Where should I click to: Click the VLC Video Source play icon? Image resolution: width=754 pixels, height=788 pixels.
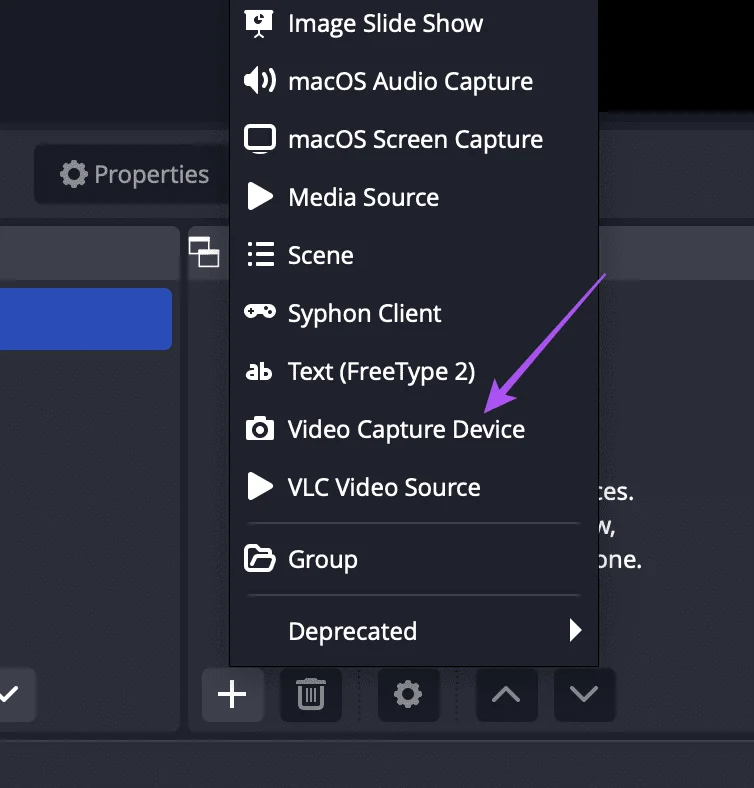(260, 486)
